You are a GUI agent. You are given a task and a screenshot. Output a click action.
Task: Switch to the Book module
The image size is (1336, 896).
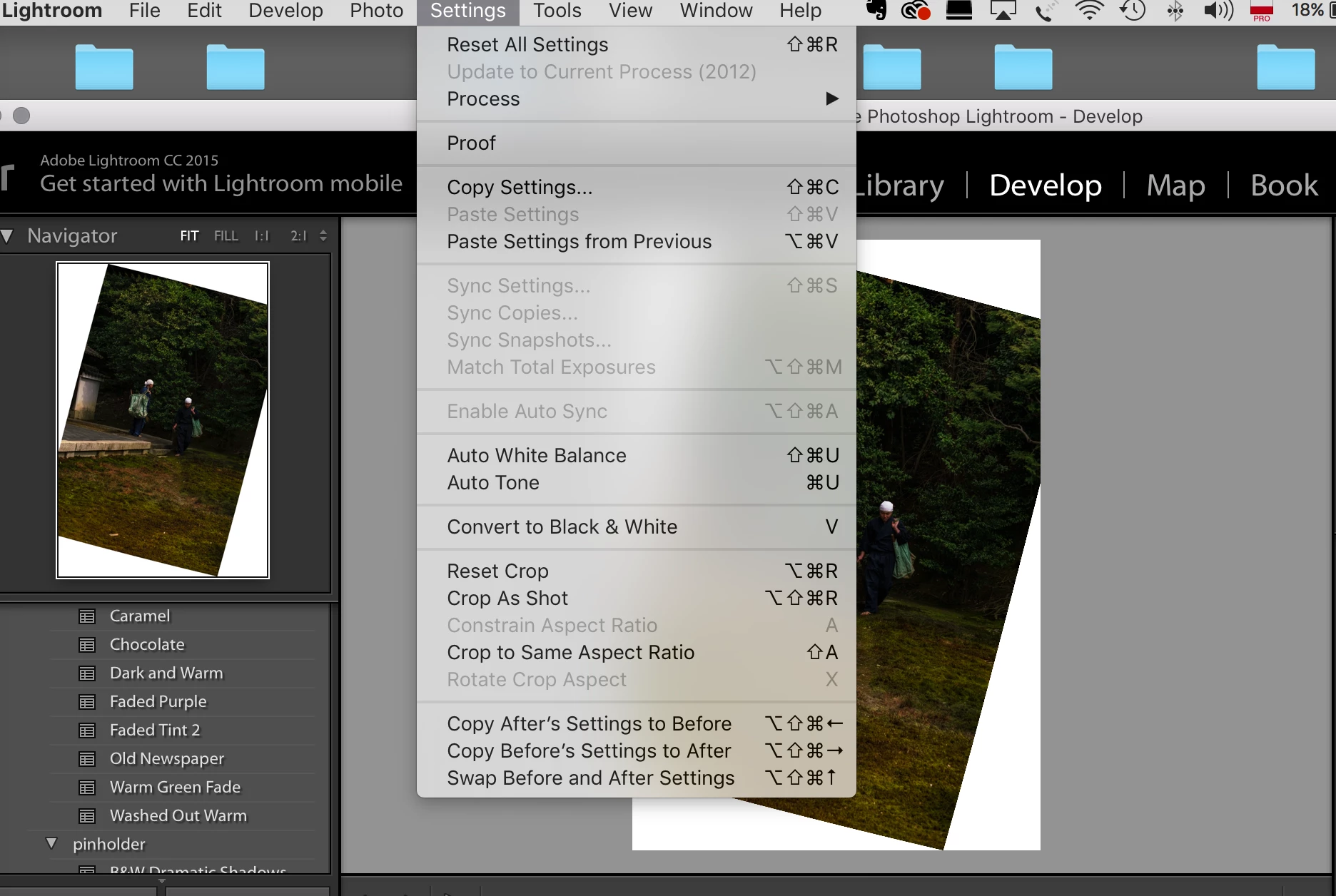pyautogui.click(x=1284, y=185)
